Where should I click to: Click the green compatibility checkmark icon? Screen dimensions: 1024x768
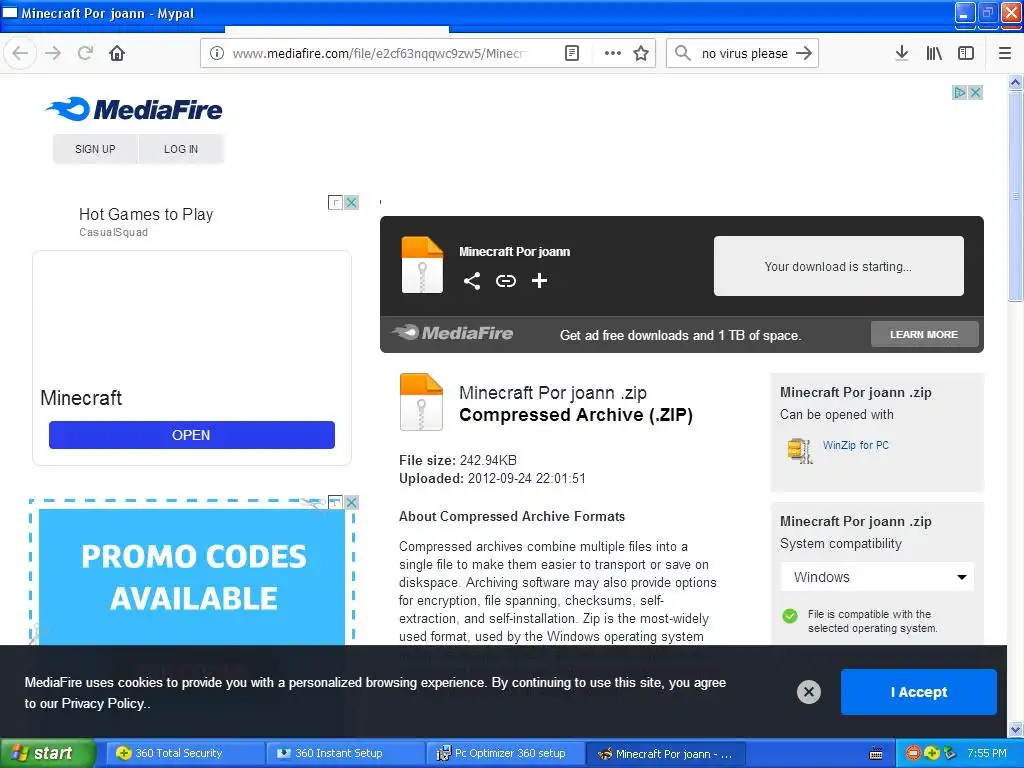pyautogui.click(x=790, y=616)
